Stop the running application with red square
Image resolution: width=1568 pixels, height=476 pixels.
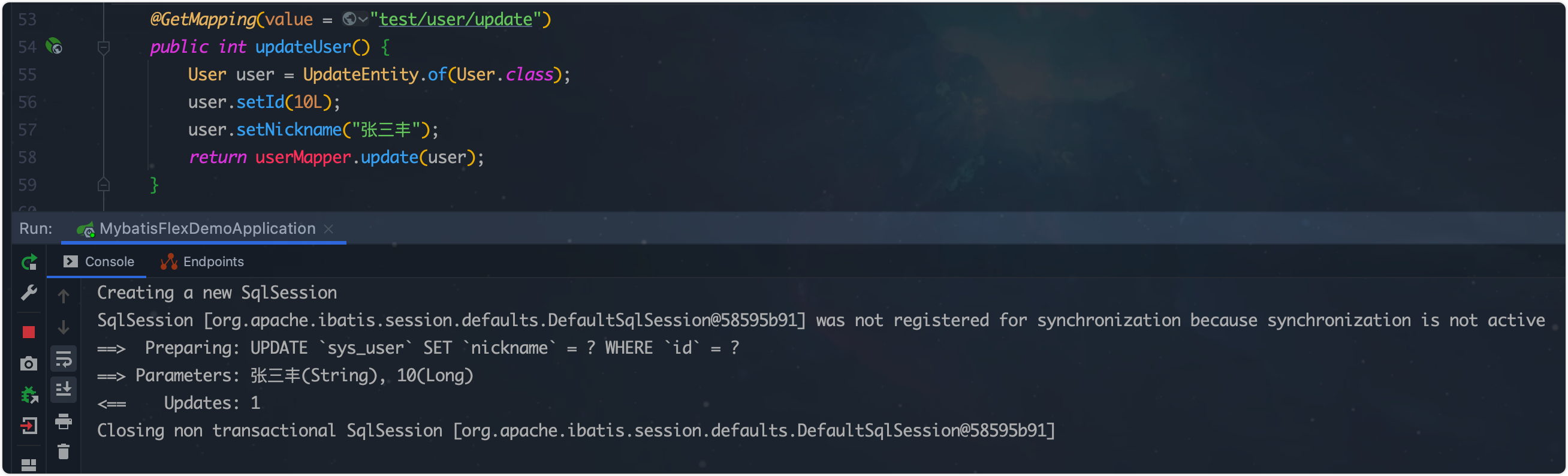click(x=29, y=332)
